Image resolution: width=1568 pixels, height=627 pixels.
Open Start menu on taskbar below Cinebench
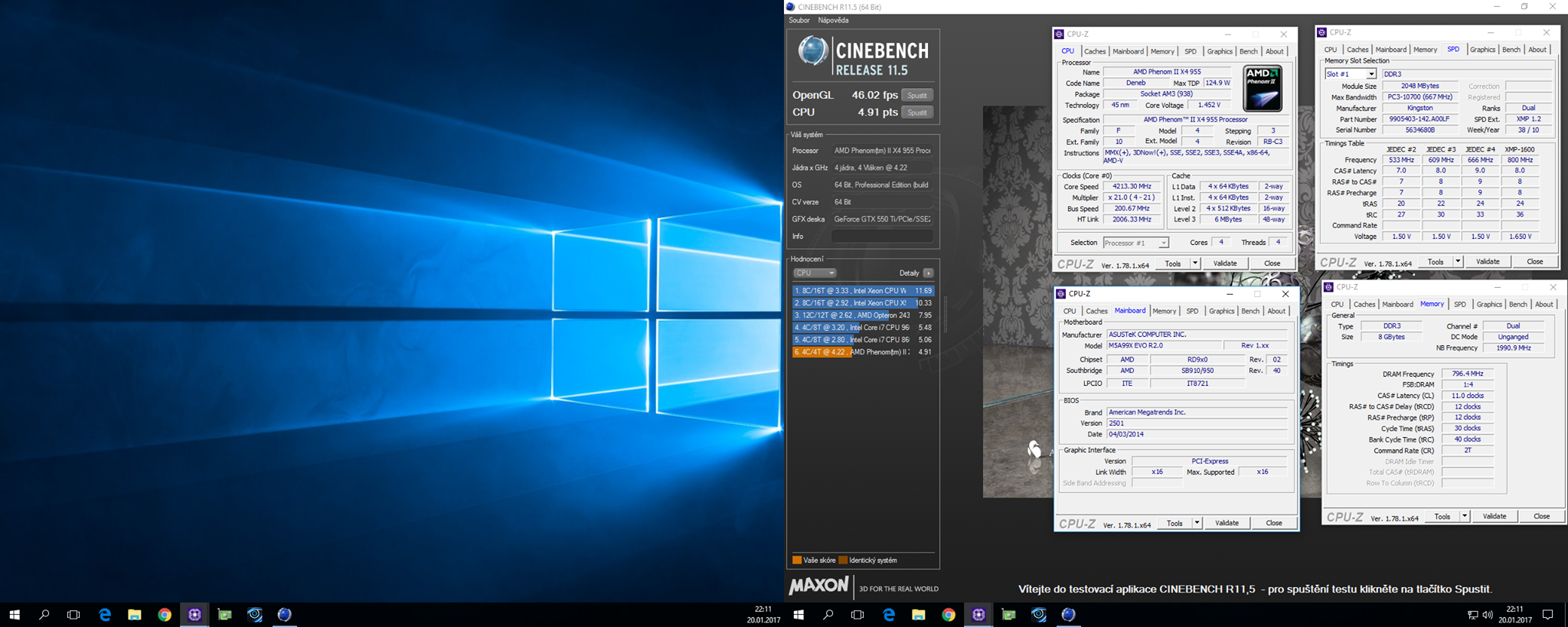coord(799,615)
